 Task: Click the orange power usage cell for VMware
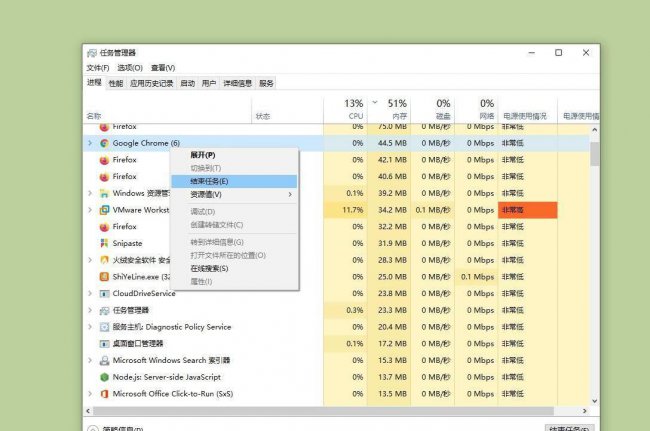pos(528,210)
